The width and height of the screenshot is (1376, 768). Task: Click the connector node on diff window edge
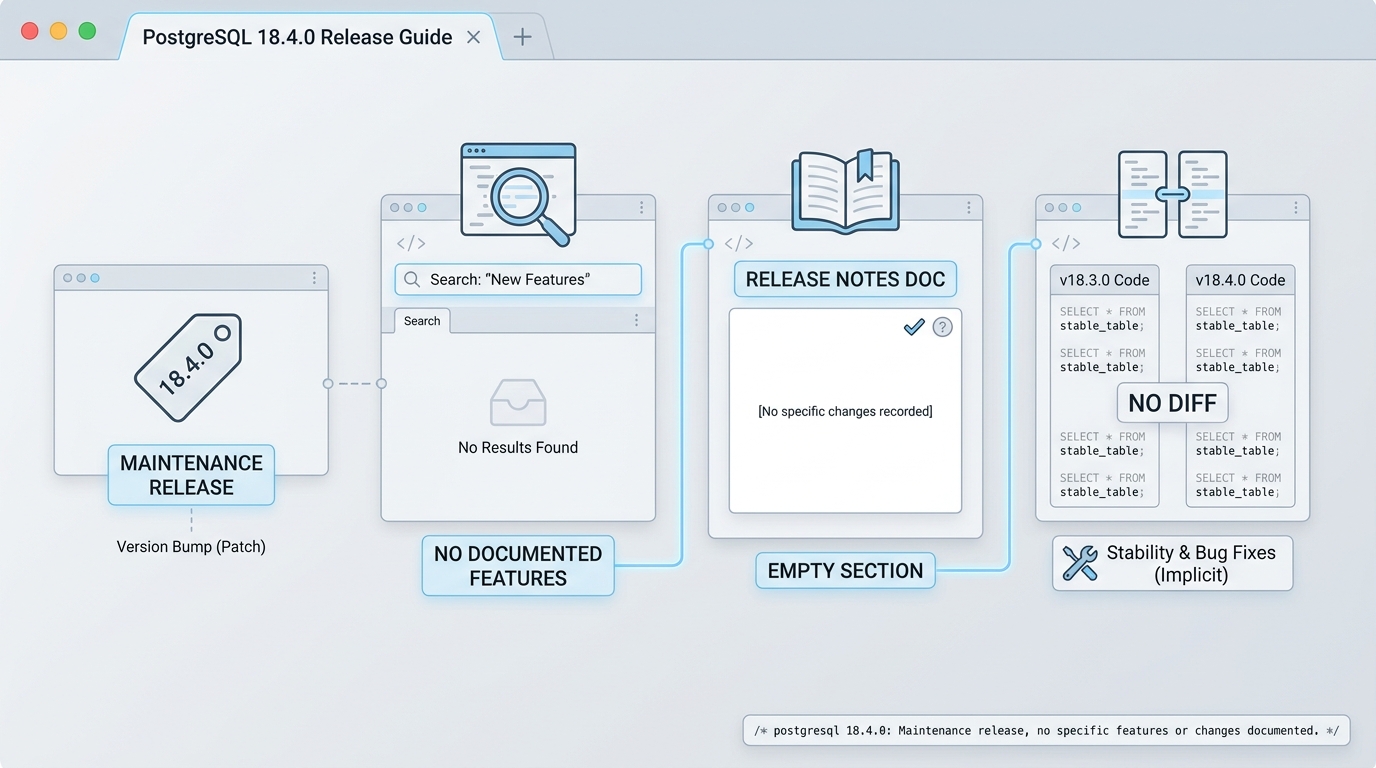pyautogui.click(x=1035, y=244)
